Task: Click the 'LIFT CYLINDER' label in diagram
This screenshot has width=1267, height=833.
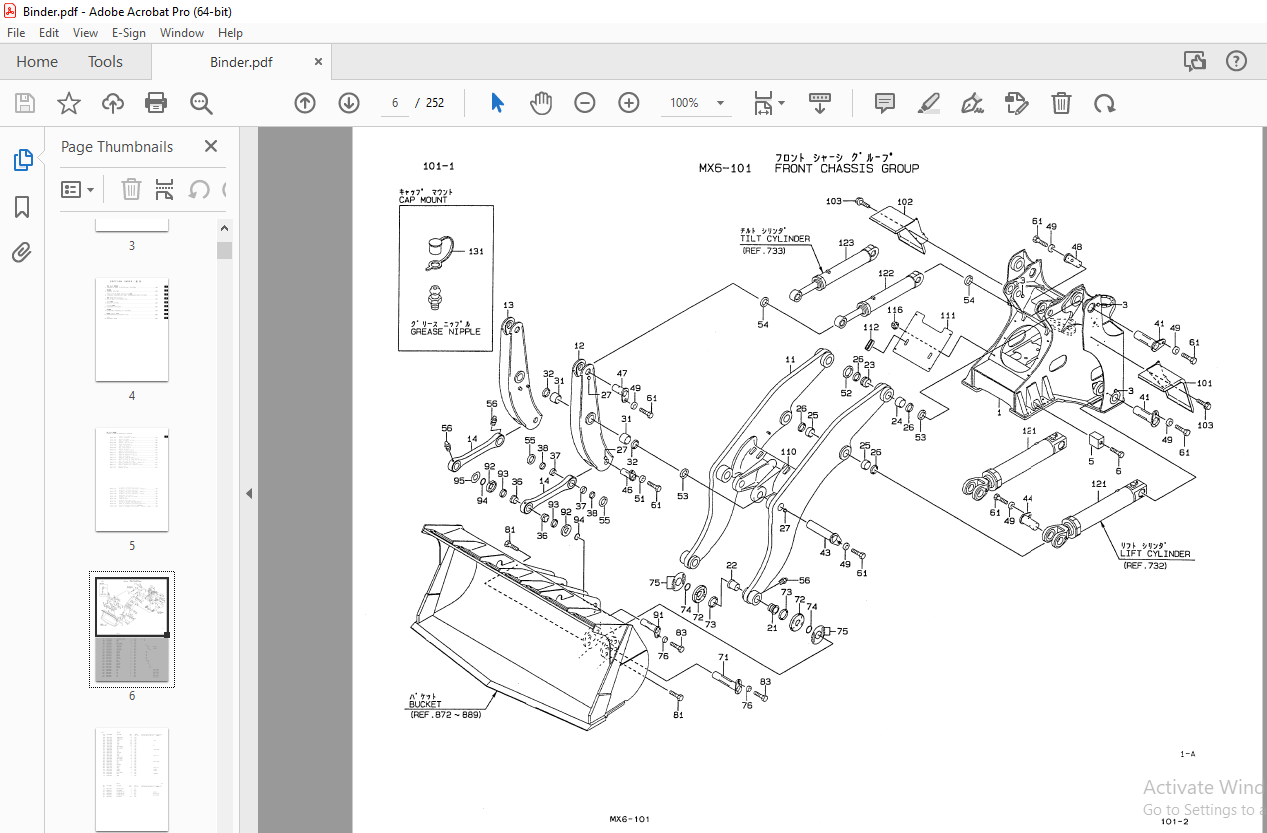Action: [x=1155, y=553]
